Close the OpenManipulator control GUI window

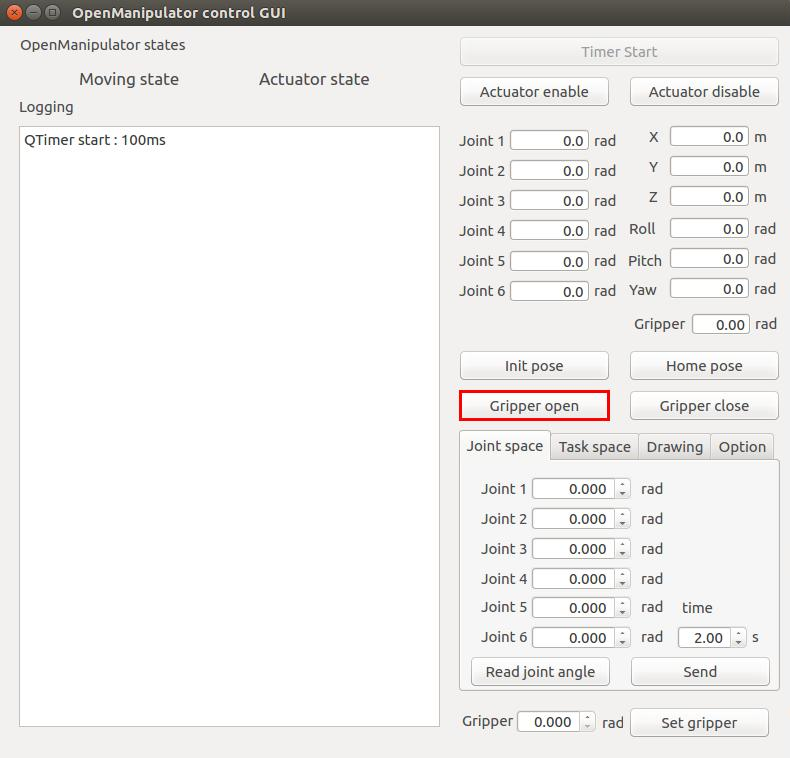(14, 13)
